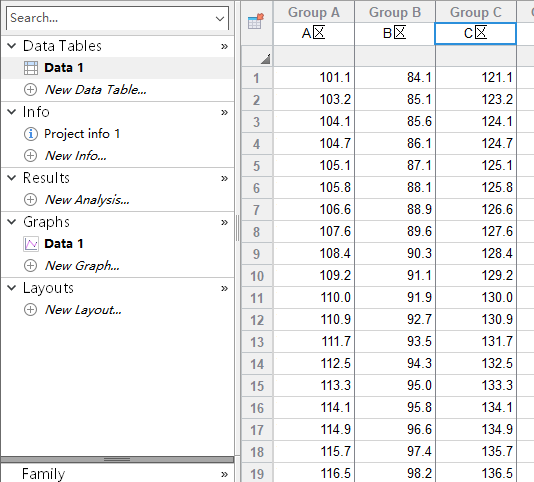Click the Data 1 table icon
The height and width of the screenshot is (482, 534).
coord(31,68)
